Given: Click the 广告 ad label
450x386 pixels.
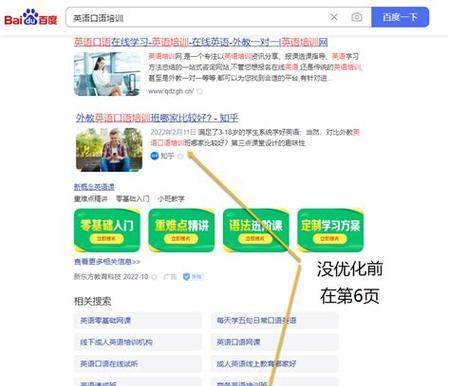Looking at the screenshot, I should pyautogui.click(x=170, y=277).
